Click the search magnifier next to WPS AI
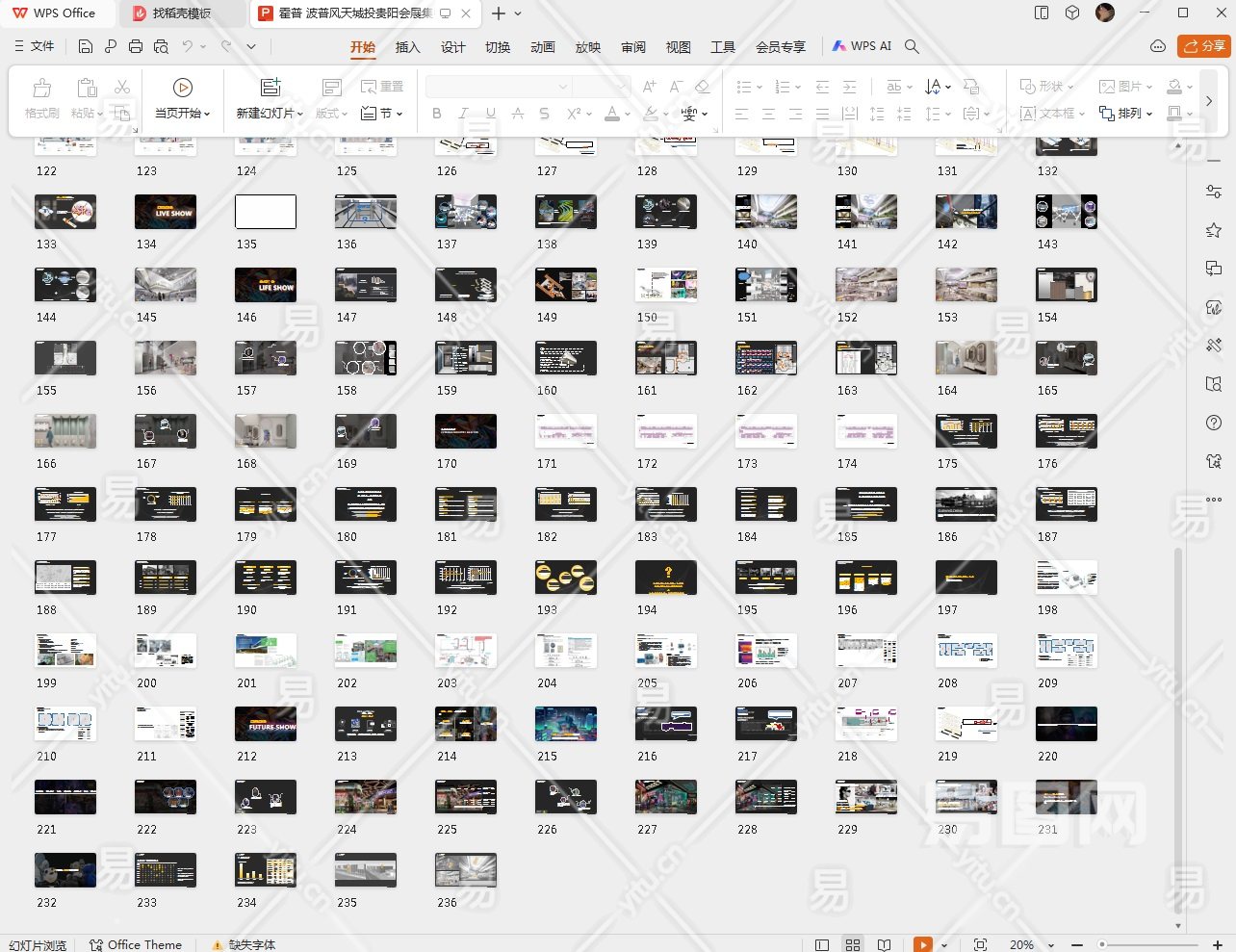 click(912, 46)
